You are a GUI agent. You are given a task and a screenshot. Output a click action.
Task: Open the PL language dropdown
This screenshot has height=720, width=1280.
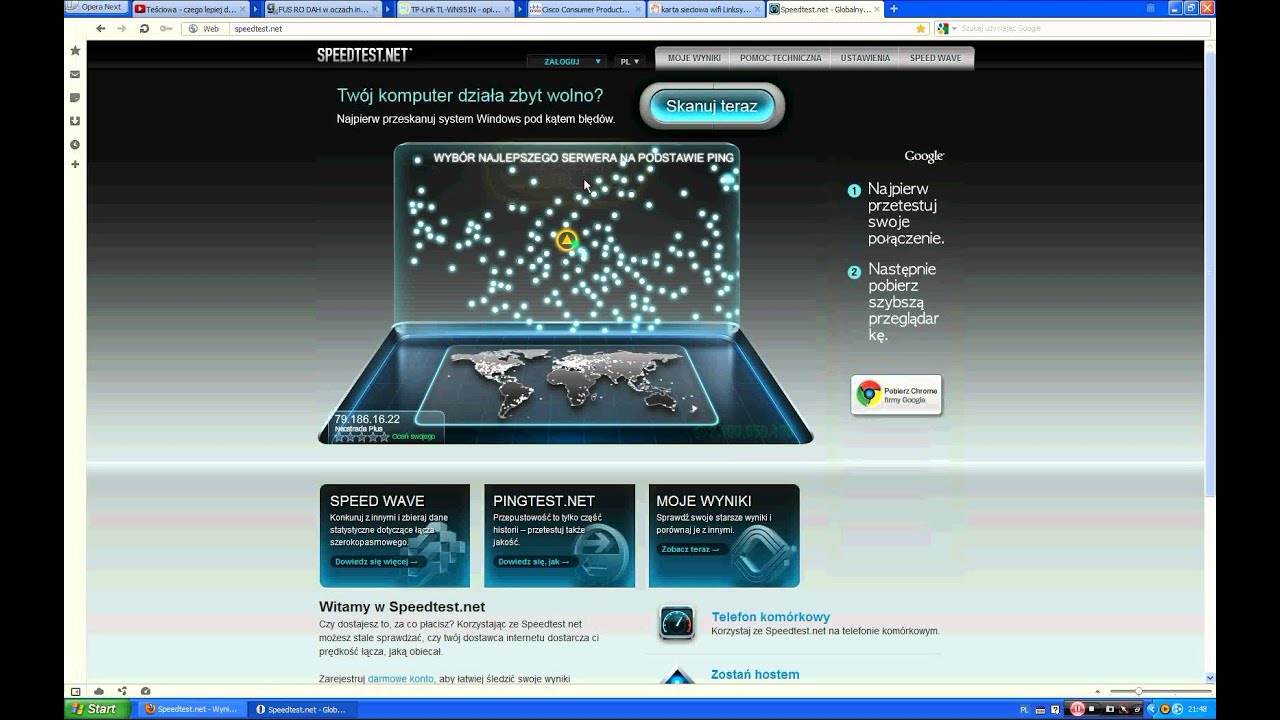(630, 61)
